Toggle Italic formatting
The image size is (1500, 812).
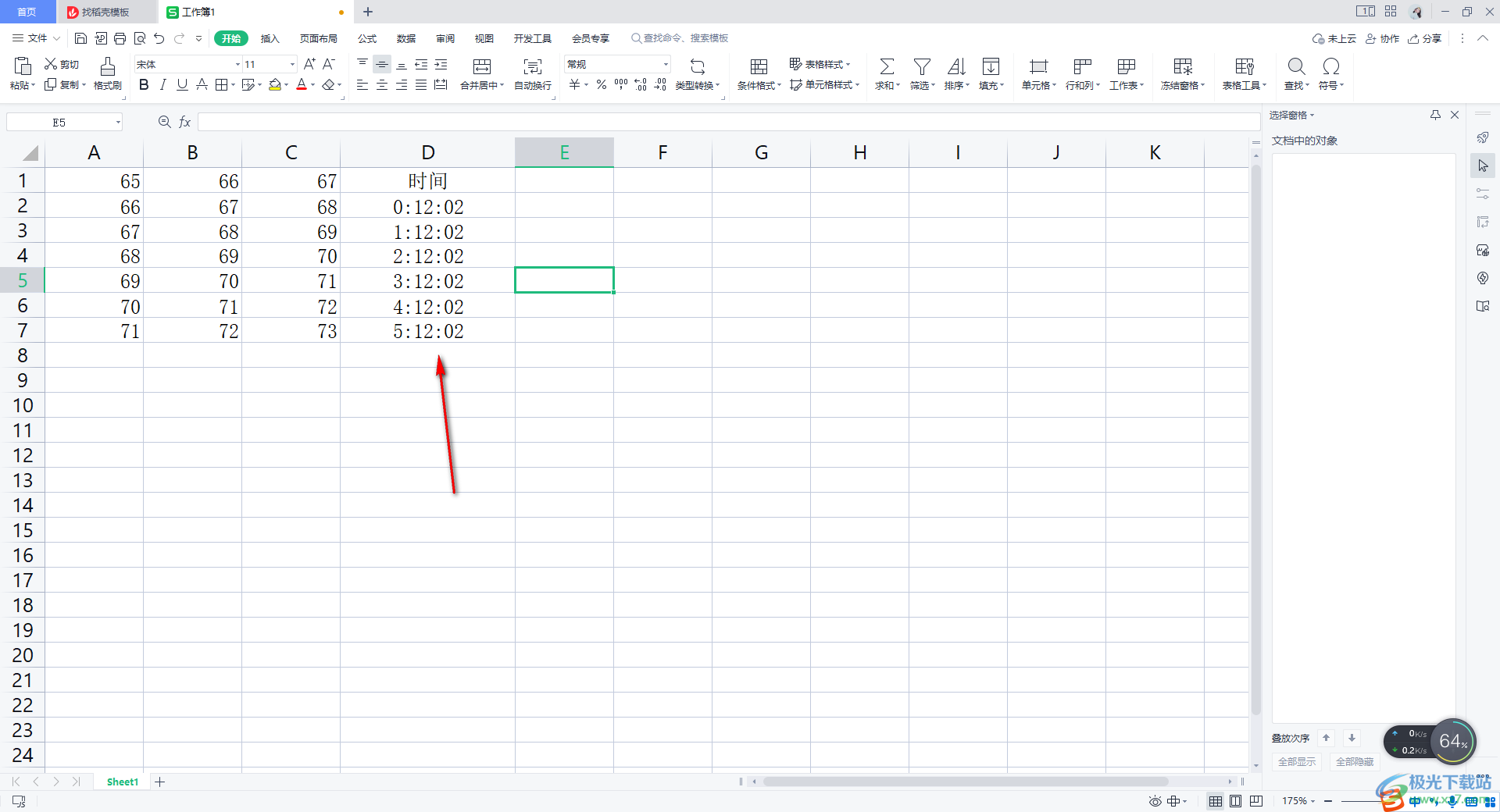point(163,84)
